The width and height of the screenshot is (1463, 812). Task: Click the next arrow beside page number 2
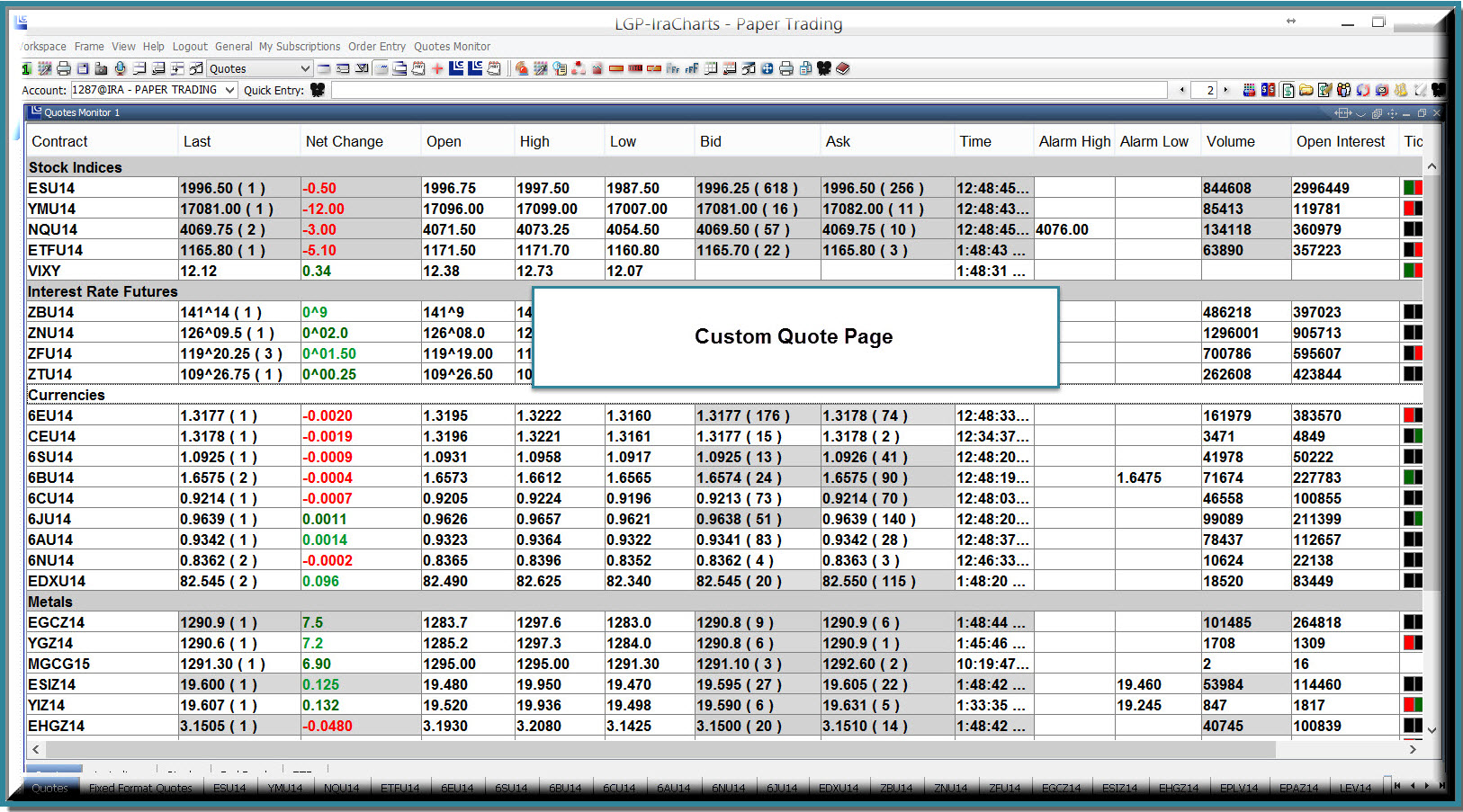1225,90
